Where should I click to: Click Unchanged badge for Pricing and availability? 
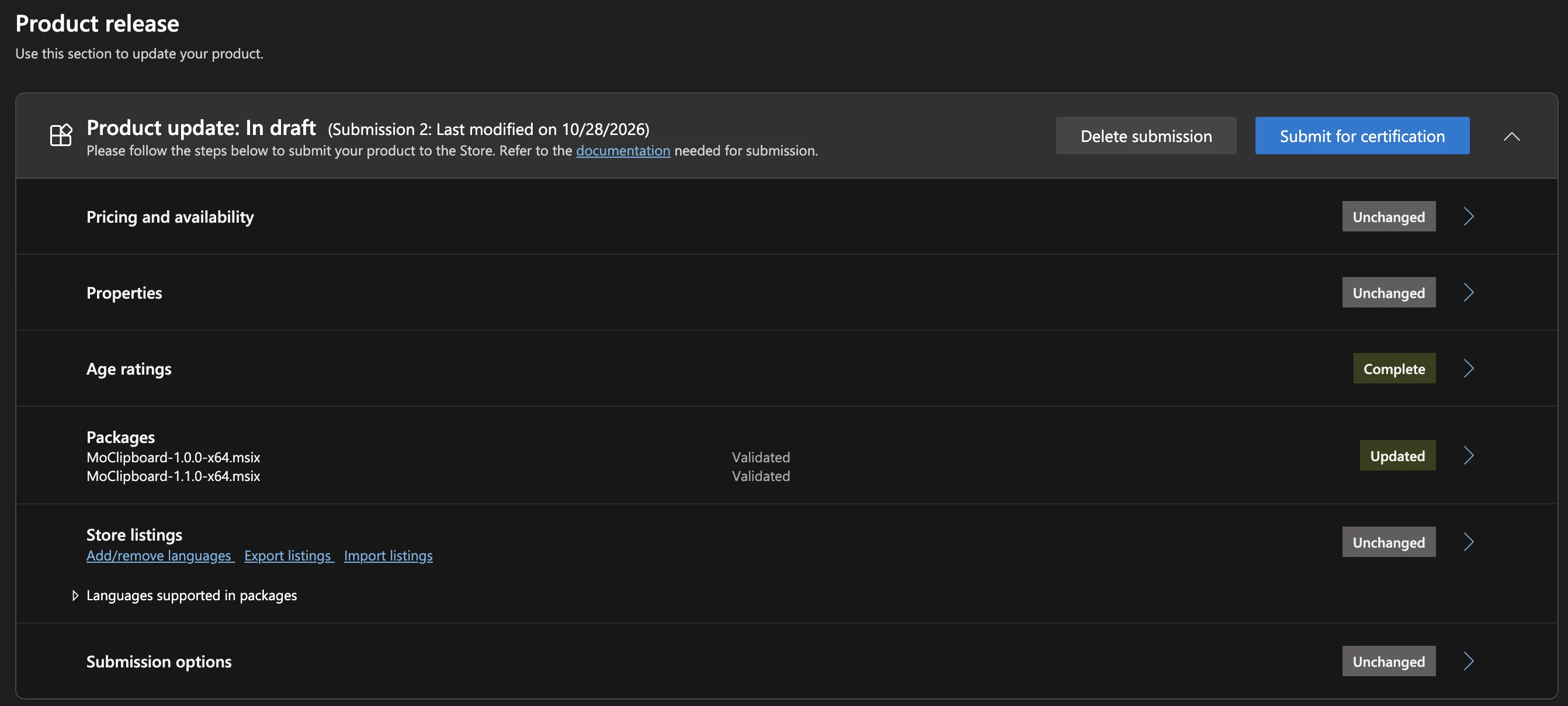click(1389, 216)
